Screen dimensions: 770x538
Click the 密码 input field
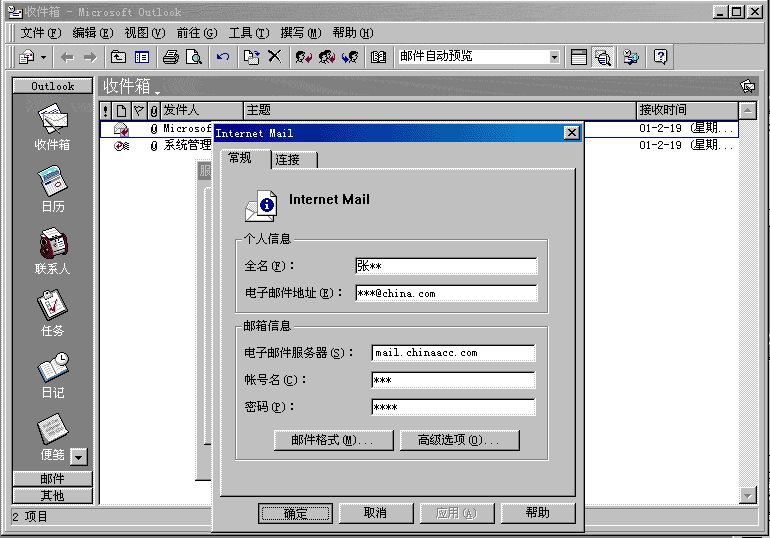click(x=453, y=407)
